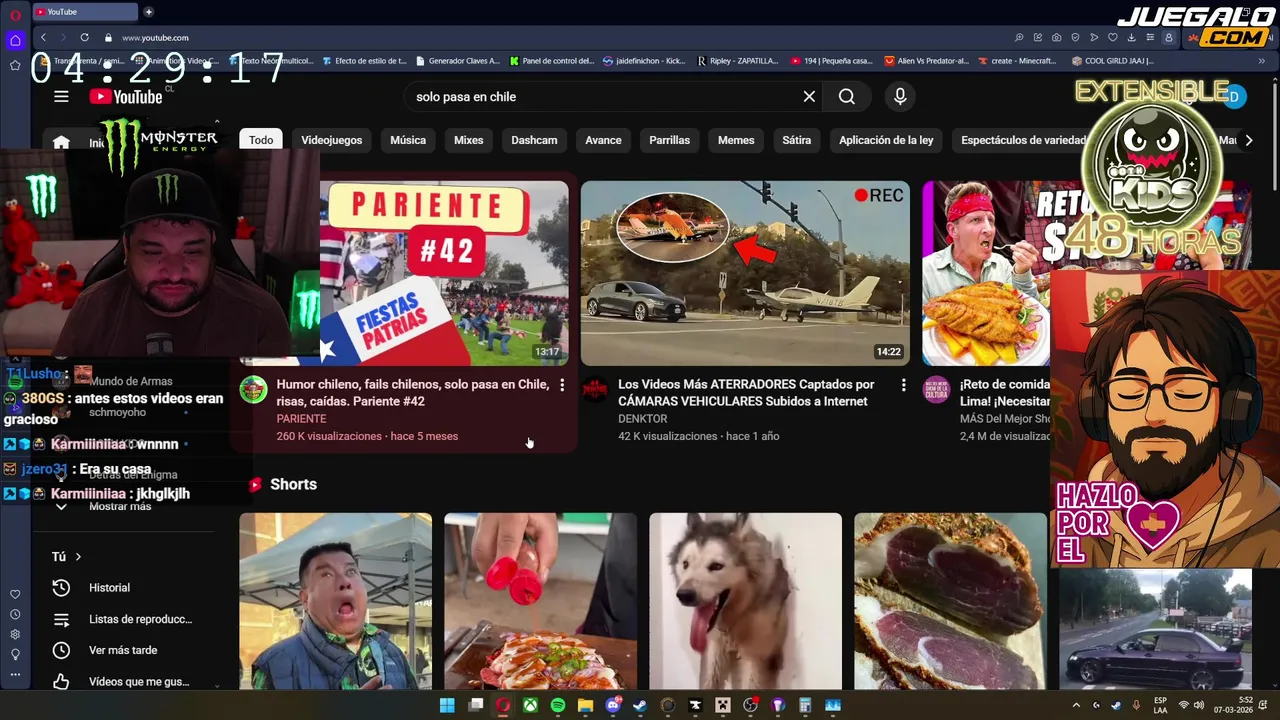This screenshot has width=1280, height=720.
Task: Open more options for the Pariente video
Action: coord(562,385)
